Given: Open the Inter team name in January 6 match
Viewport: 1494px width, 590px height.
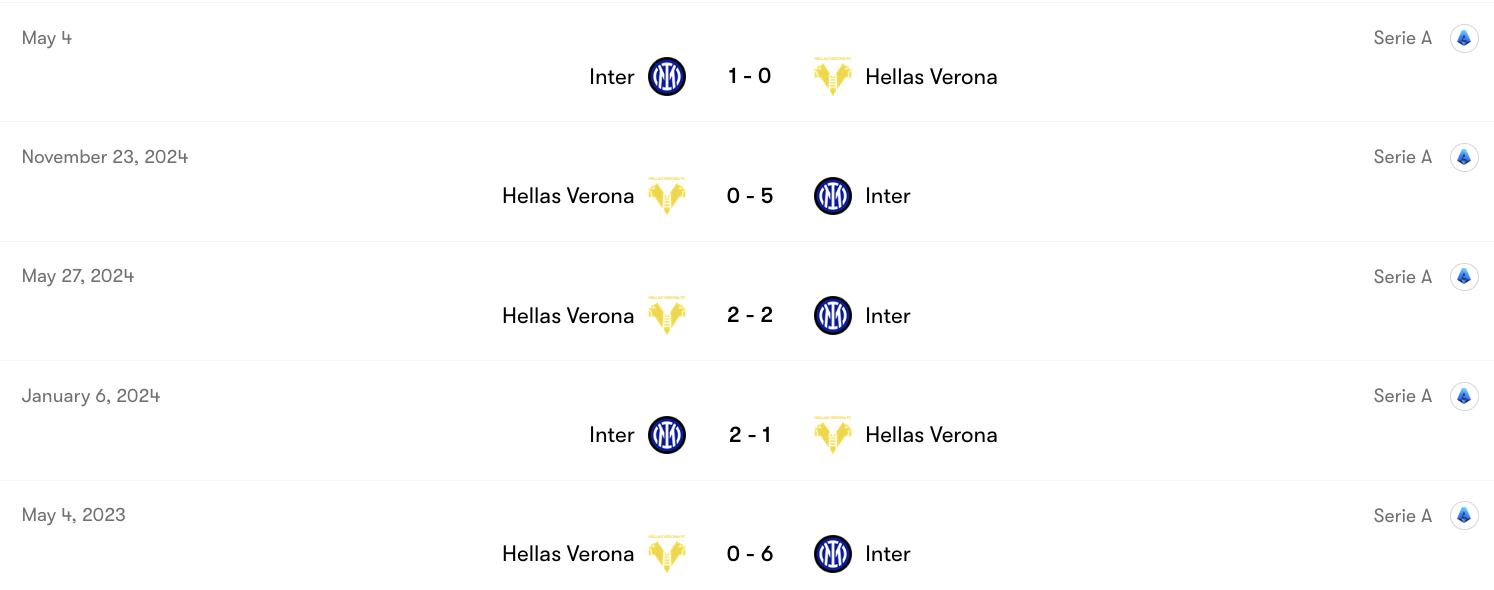Looking at the screenshot, I should tap(611, 435).
